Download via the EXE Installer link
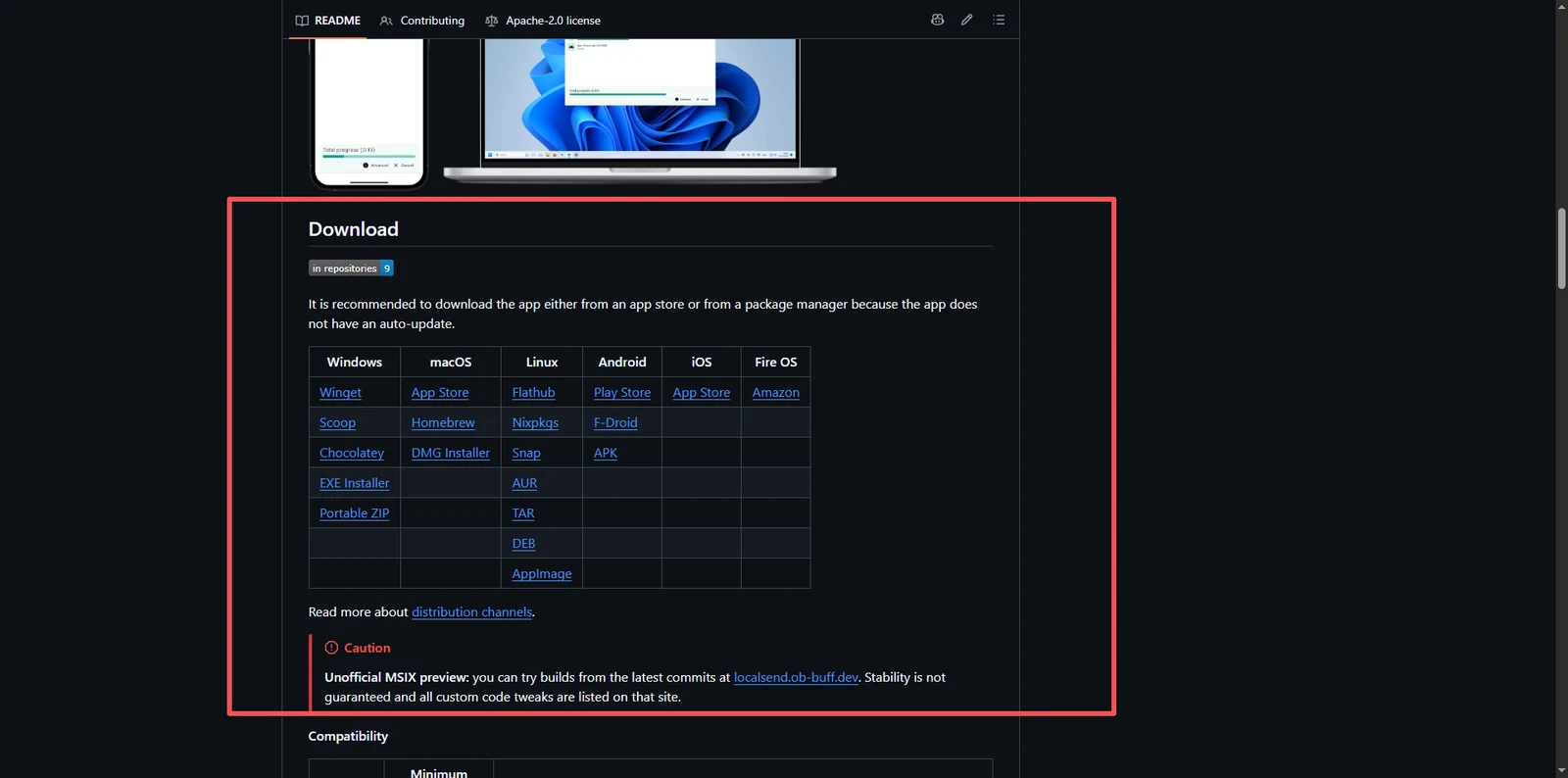Image resolution: width=1568 pixels, height=778 pixels. tap(354, 483)
